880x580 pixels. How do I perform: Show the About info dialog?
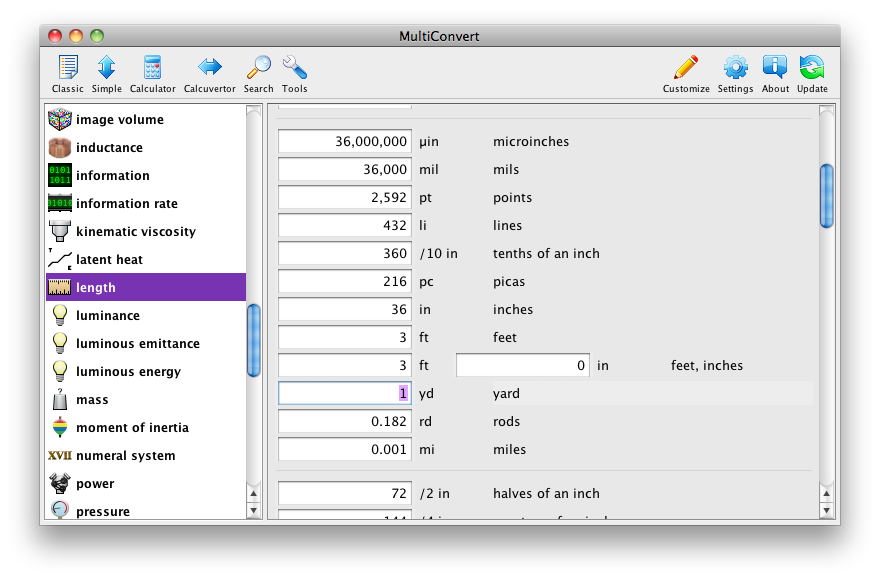pyautogui.click(x=775, y=74)
